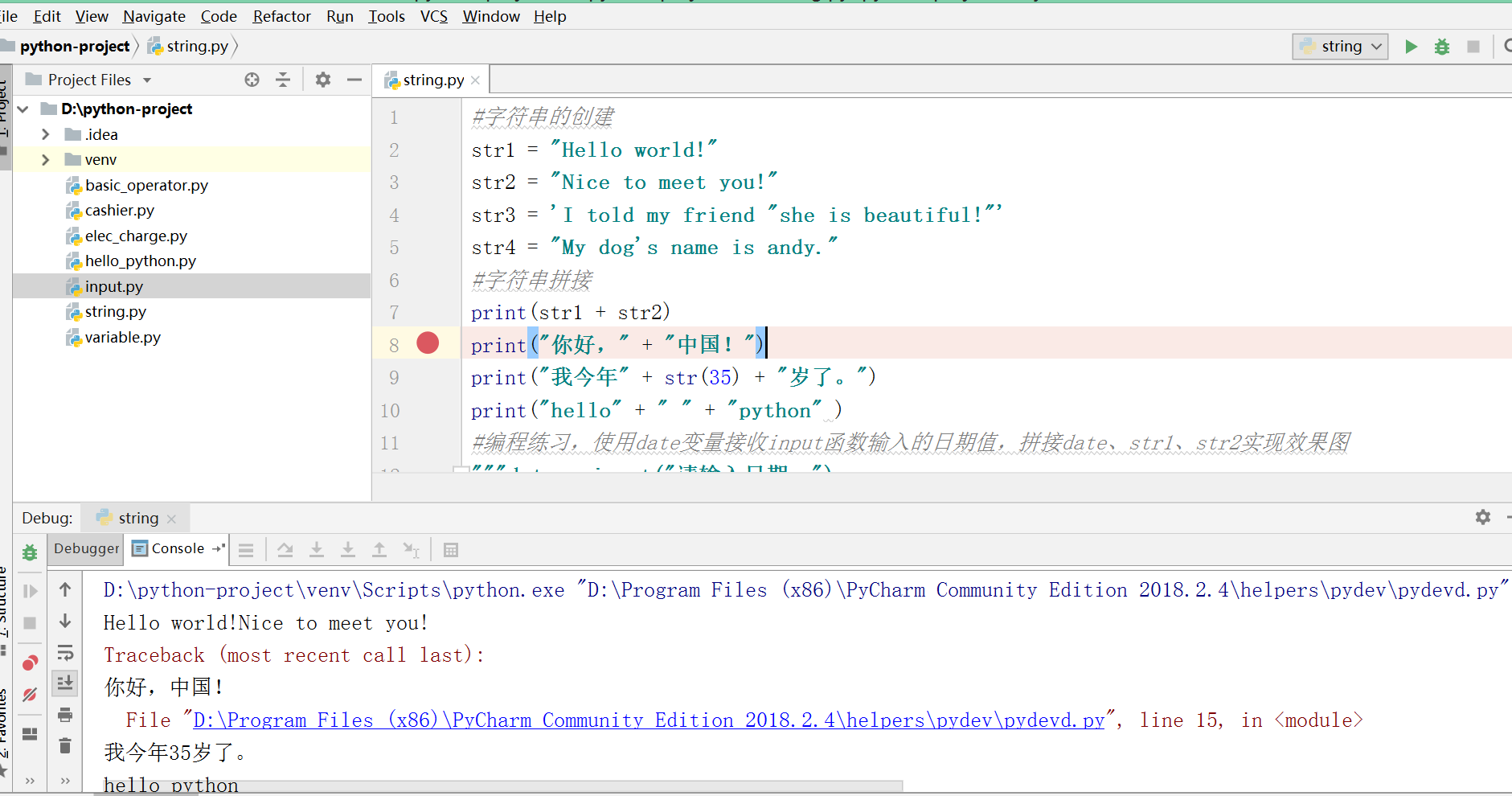The width and height of the screenshot is (1512, 796).
Task: Click Step Over in debugger toolbar
Action: point(285,550)
